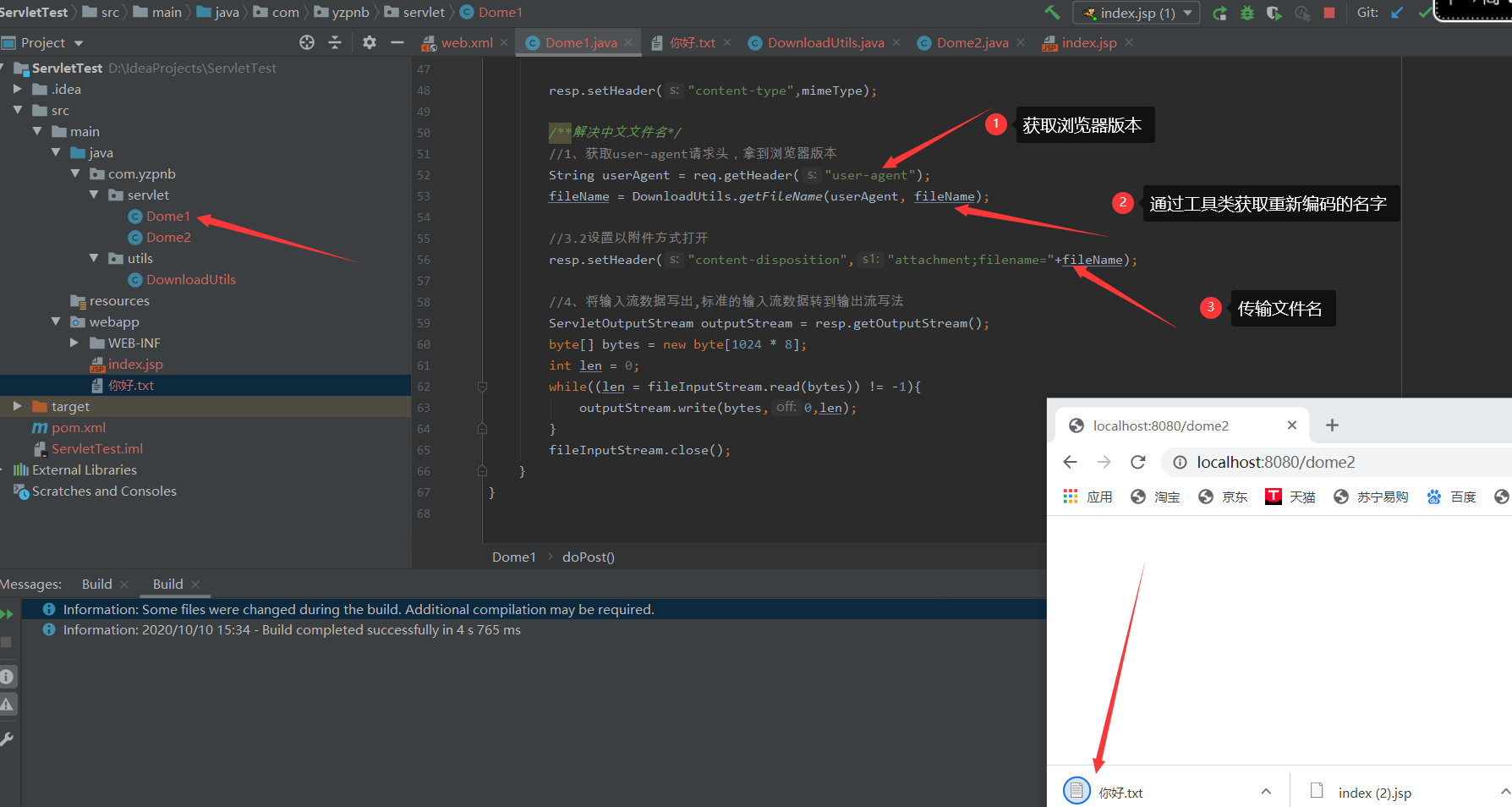Select External Libraries node

(x=84, y=469)
